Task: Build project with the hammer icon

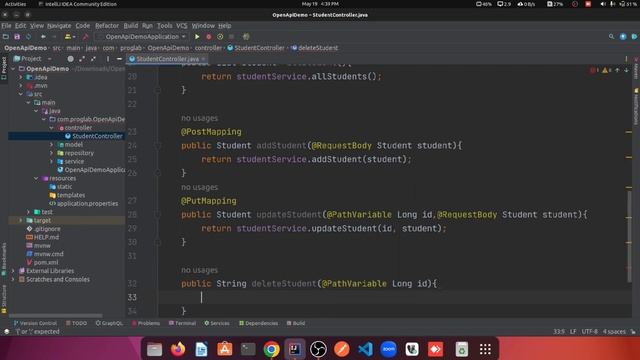Action: click(x=85, y=37)
